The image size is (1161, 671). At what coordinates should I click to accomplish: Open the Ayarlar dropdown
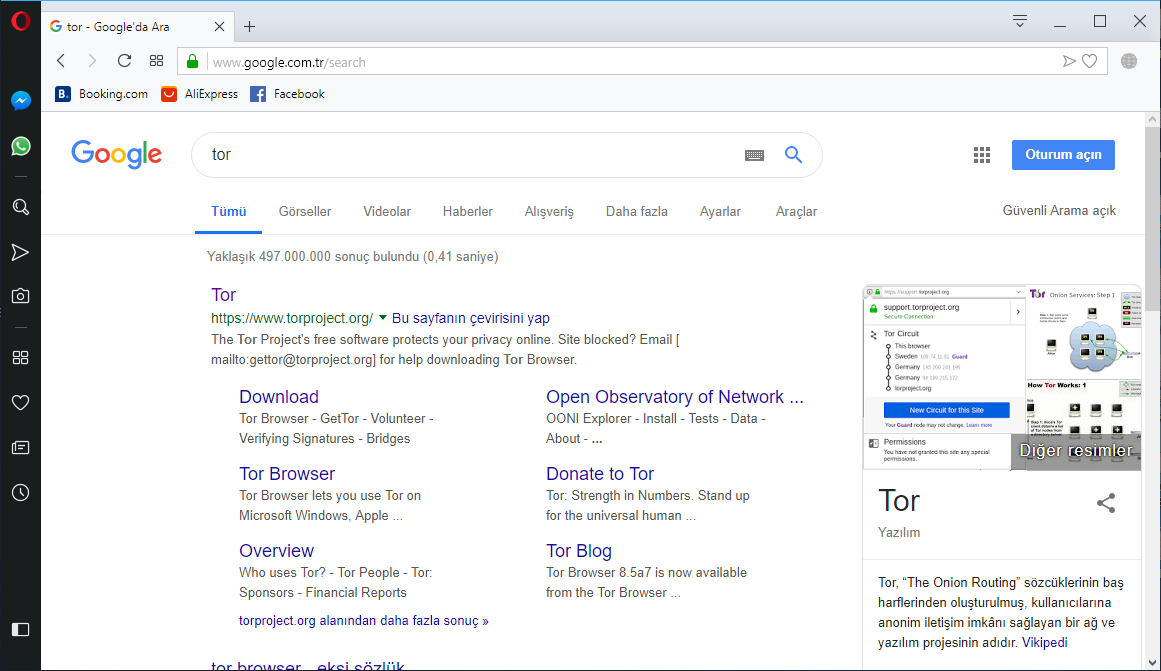720,211
